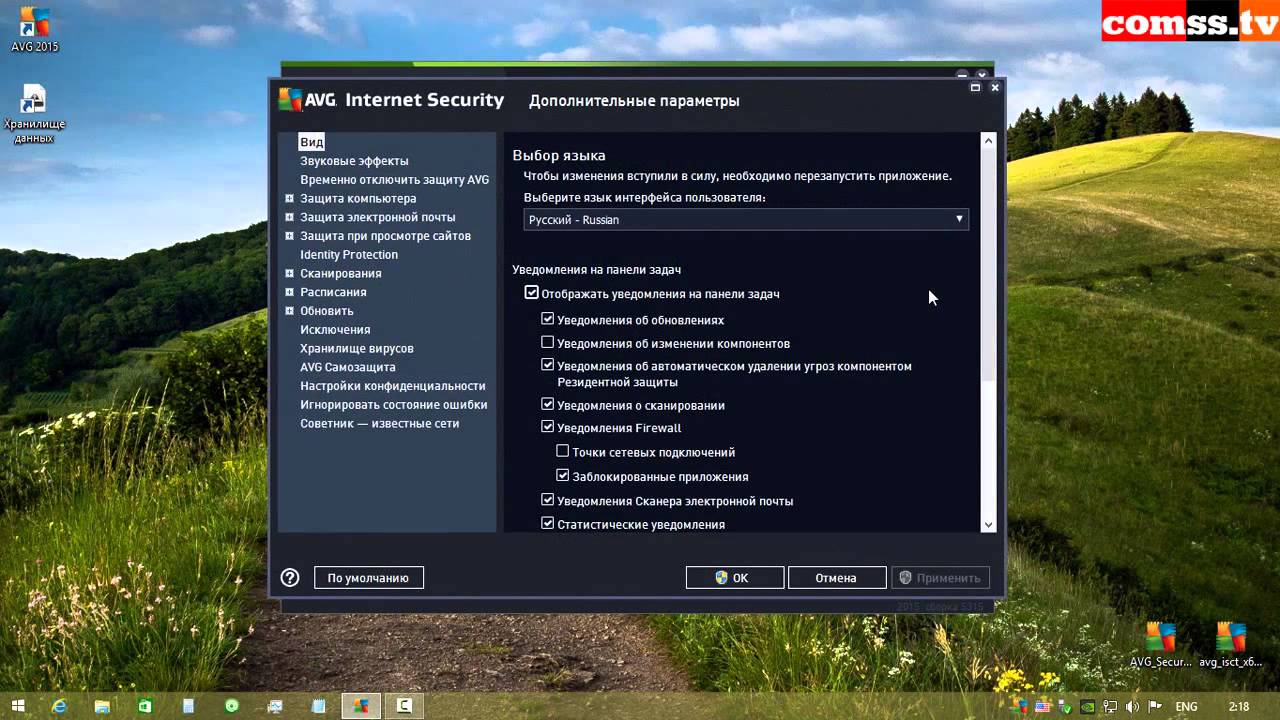Screen dimensions: 1280x720
Task: Open Временно отключить защиту AVG
Action: point(394,180)
